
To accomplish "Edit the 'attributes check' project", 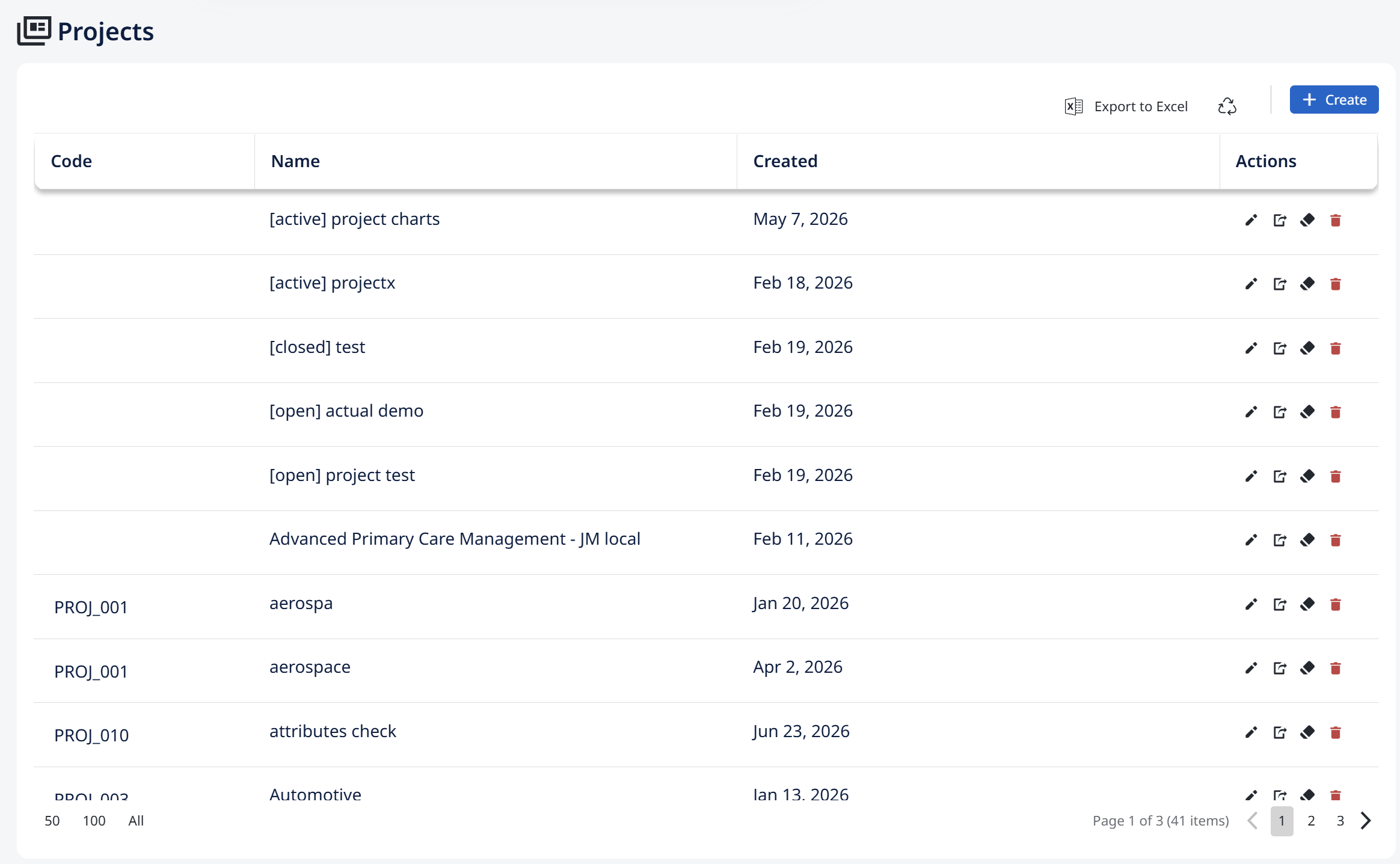I will click(x=1251, y=732).
